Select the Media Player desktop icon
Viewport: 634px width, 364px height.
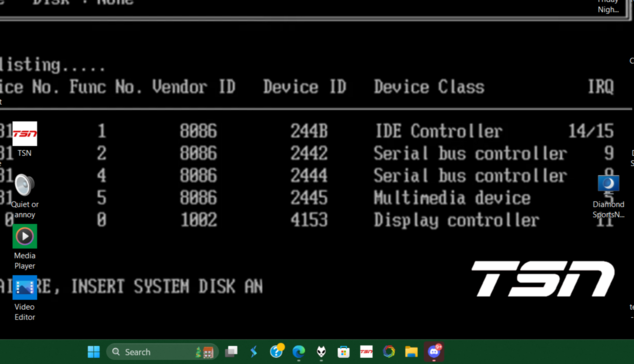pyautogui.click(x=25, y=247)
